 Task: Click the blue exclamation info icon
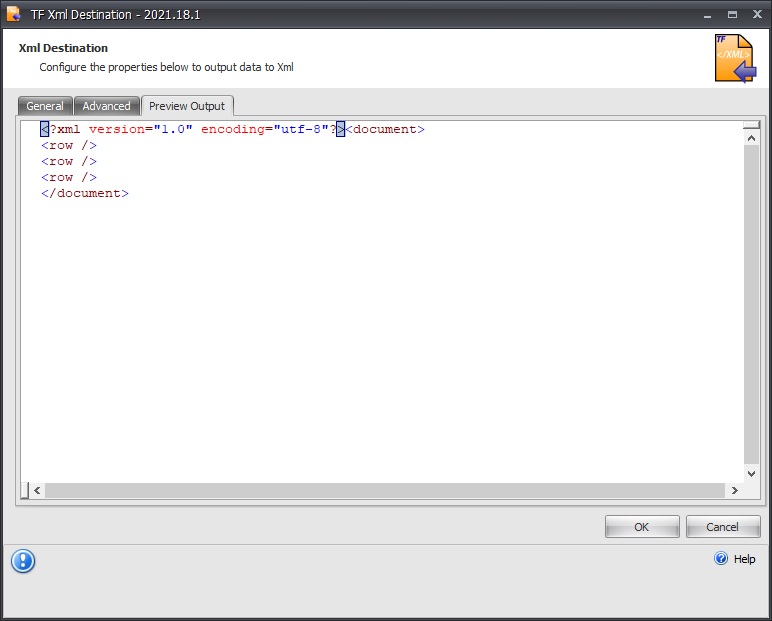coord(23,561)
